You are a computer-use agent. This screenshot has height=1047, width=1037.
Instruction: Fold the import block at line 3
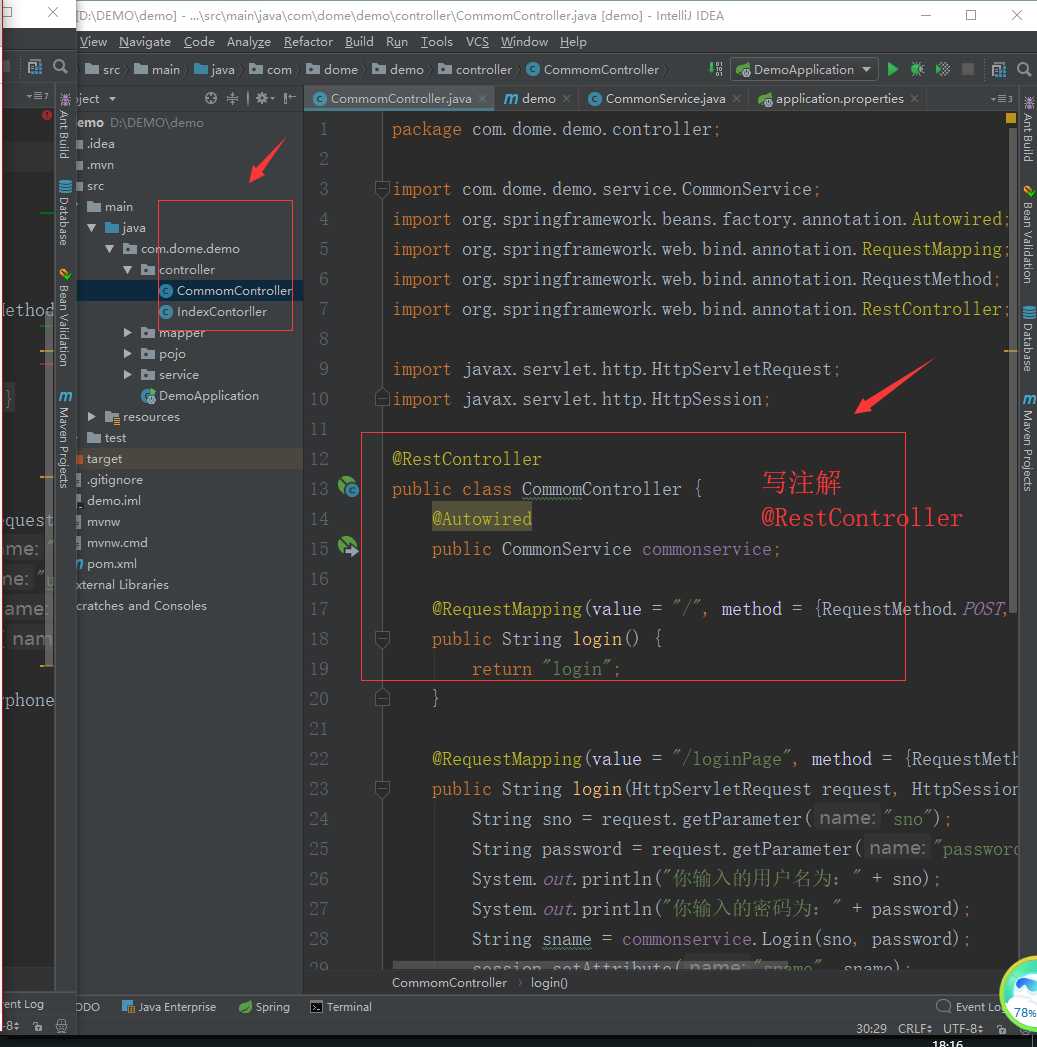pos(382,189)
